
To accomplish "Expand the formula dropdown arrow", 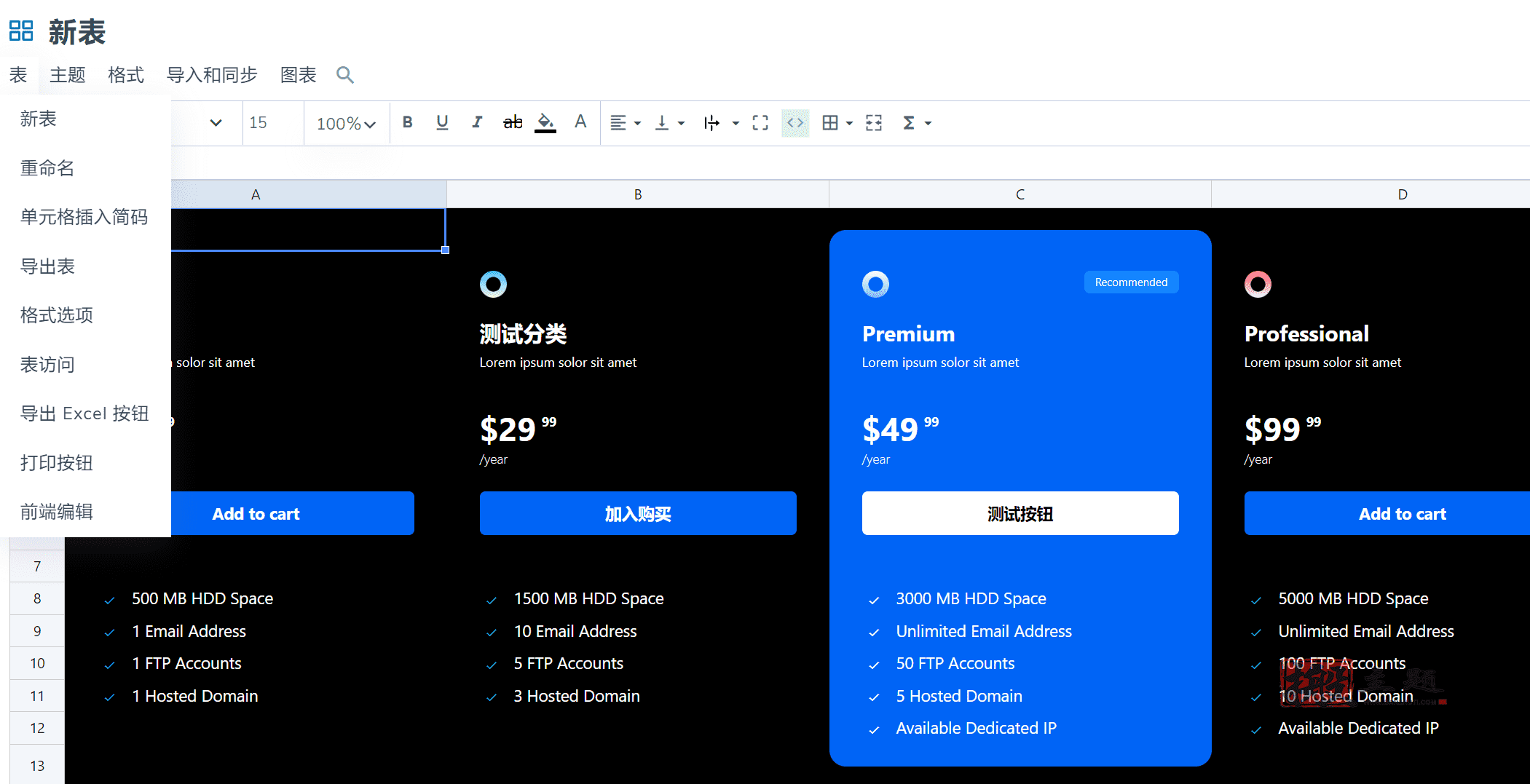I will (928, 123).
